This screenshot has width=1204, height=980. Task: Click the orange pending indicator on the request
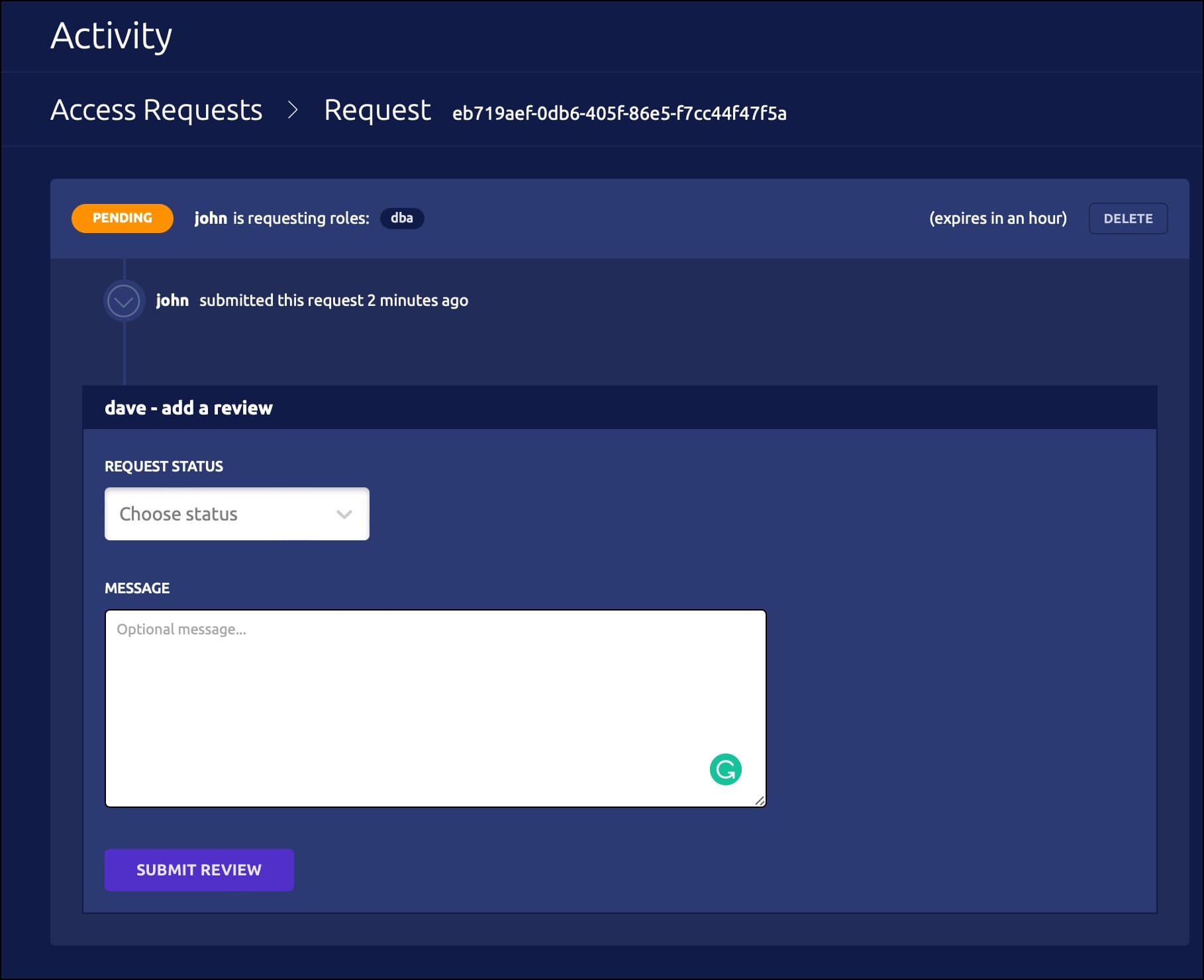[x=122, y=217]
